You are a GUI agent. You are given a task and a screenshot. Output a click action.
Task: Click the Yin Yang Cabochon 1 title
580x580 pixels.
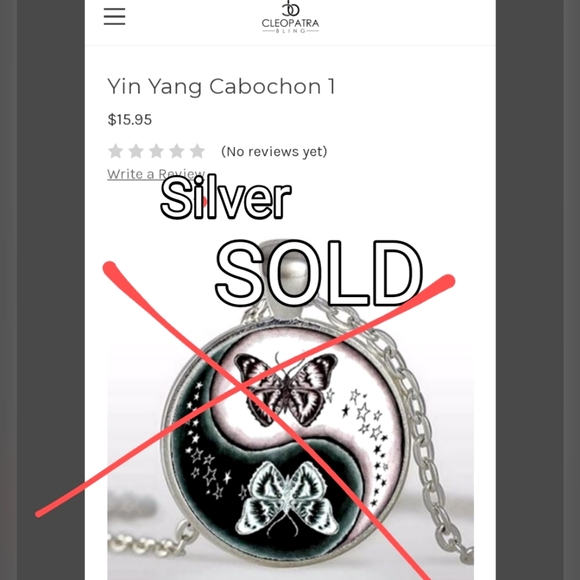[x=221, y=87]
